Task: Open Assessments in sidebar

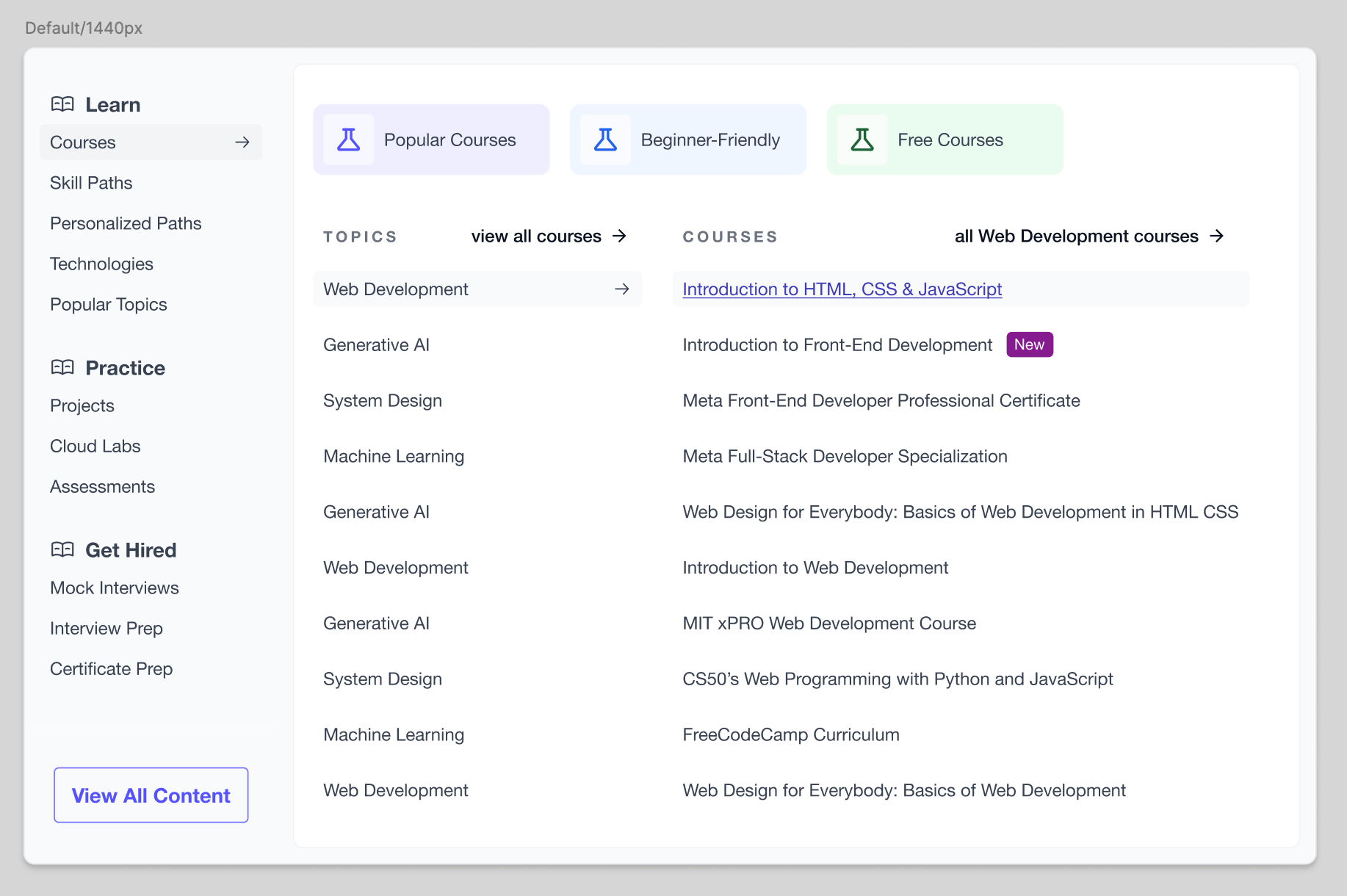Action: (103, 486)
